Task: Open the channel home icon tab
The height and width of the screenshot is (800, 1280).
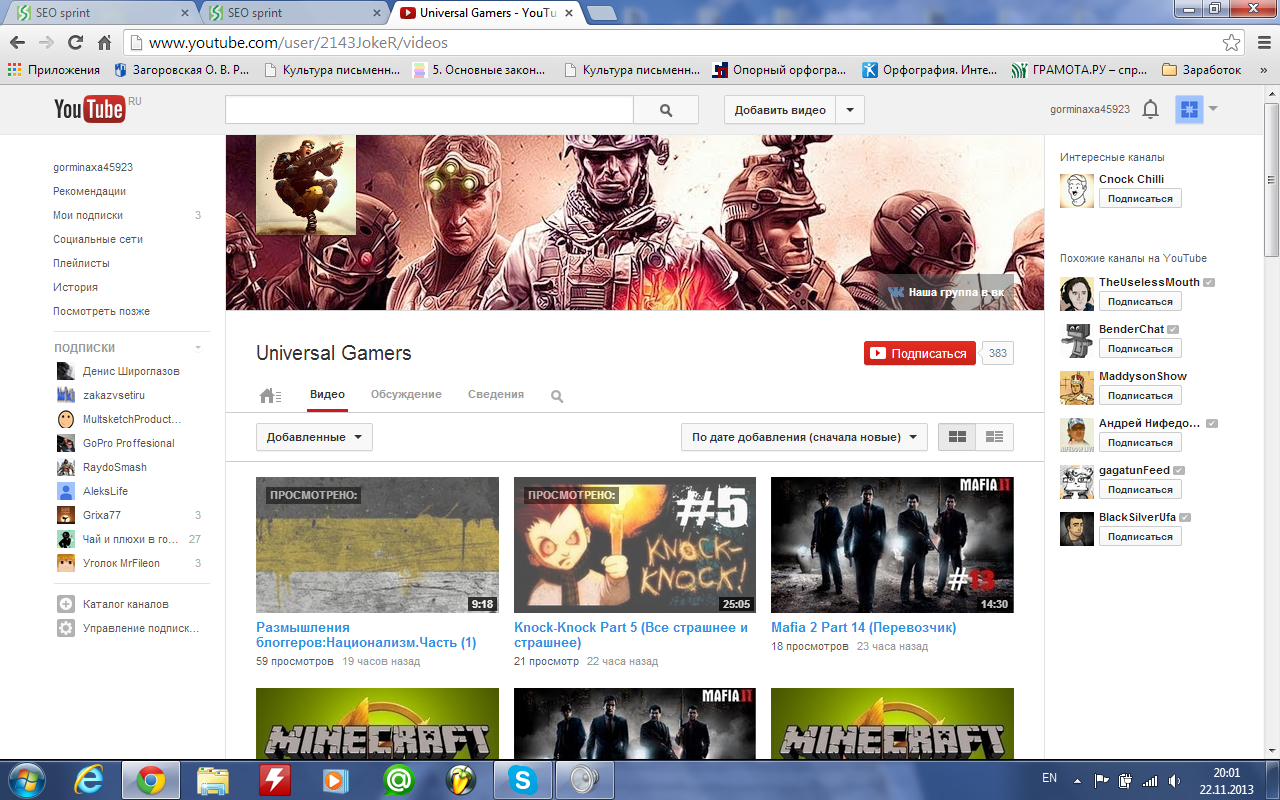Action: pyautogui.click(x=269, y=396)
